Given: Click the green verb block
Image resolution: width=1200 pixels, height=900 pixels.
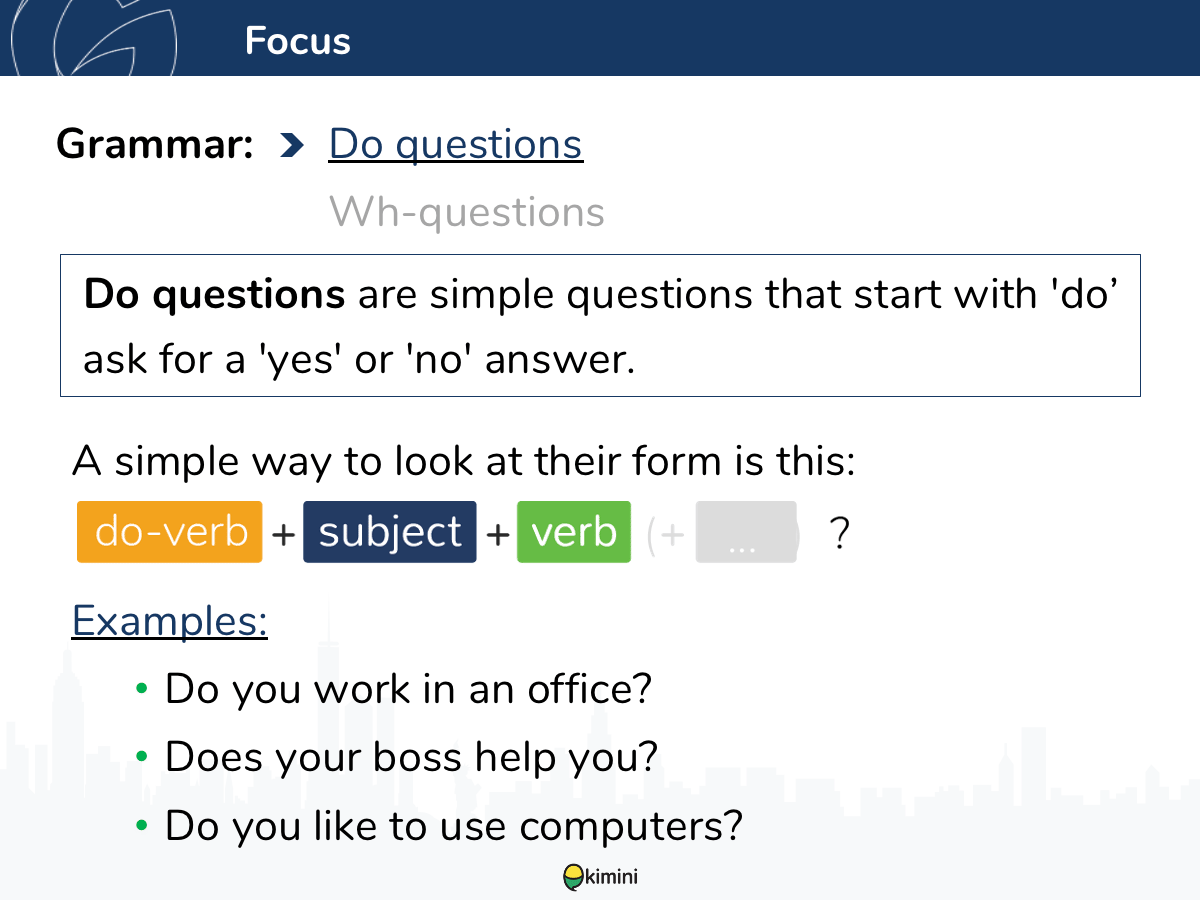Looking at the screenshot, I should 574,532.
